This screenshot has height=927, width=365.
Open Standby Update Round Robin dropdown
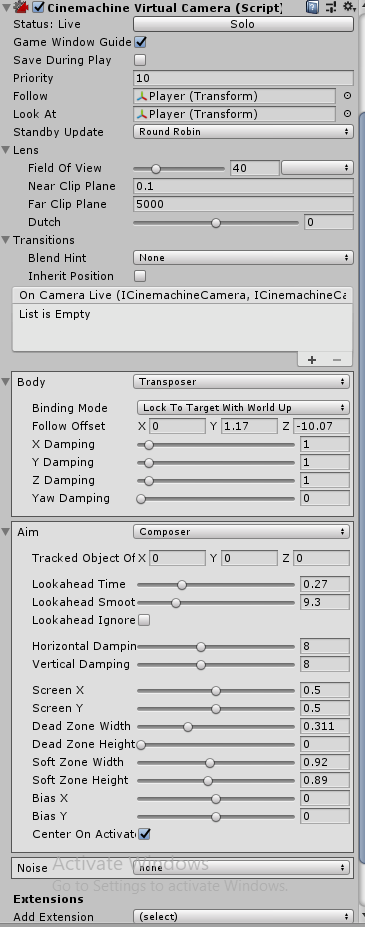pyautogui.click(x=243, y=132)
